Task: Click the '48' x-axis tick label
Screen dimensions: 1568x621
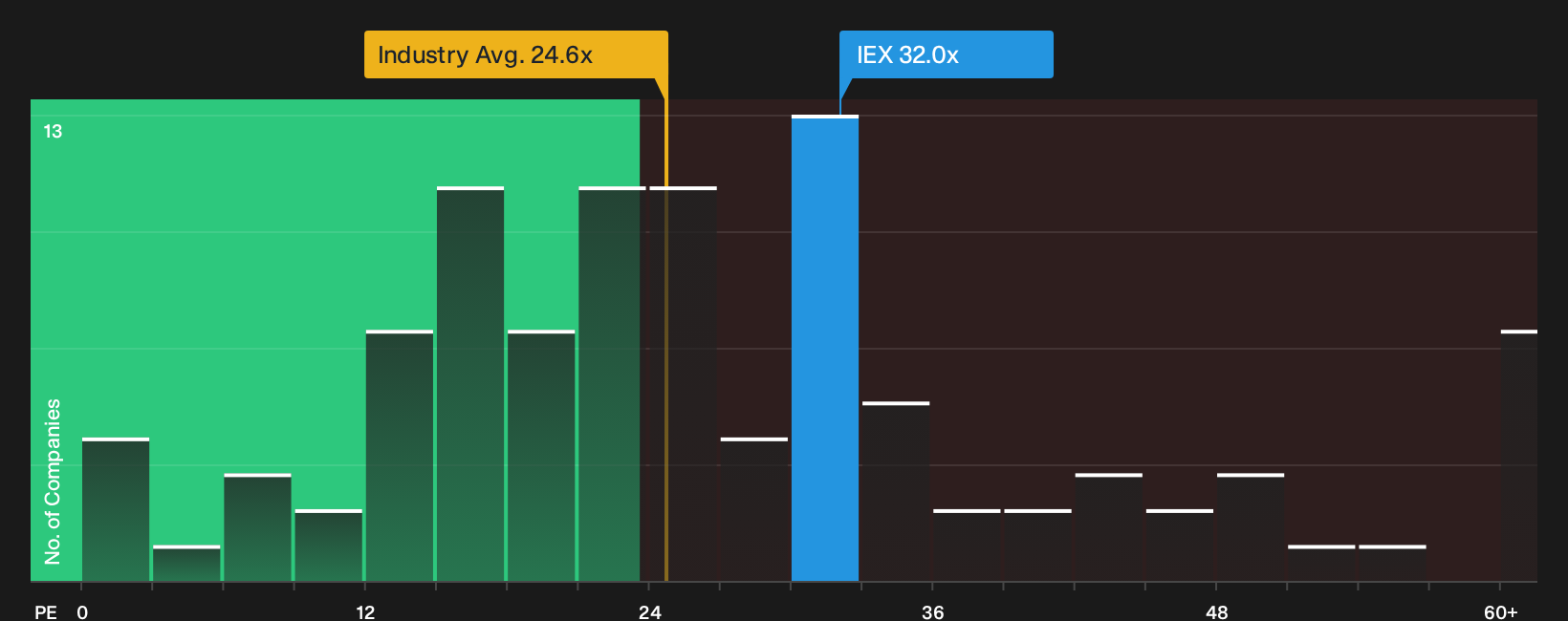Action: (1217, 611)
